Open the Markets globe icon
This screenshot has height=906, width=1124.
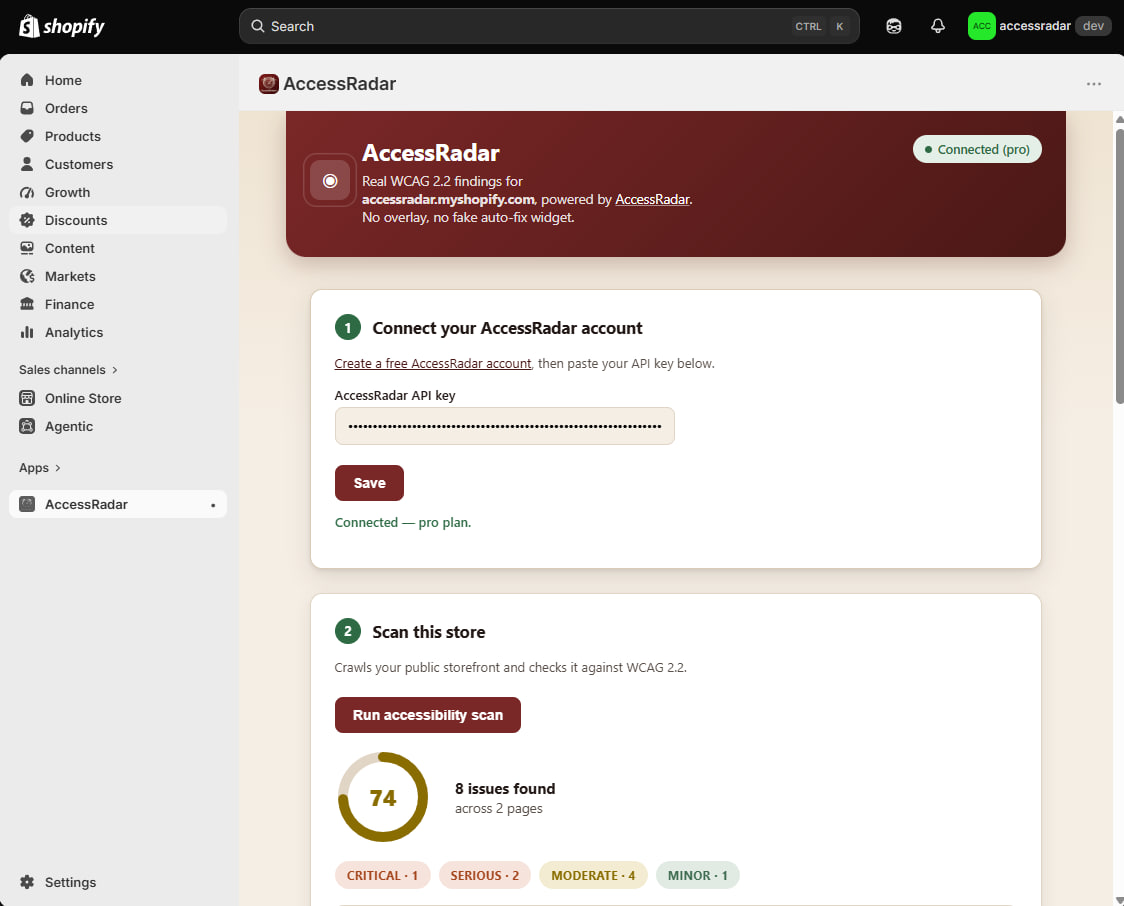27,276
